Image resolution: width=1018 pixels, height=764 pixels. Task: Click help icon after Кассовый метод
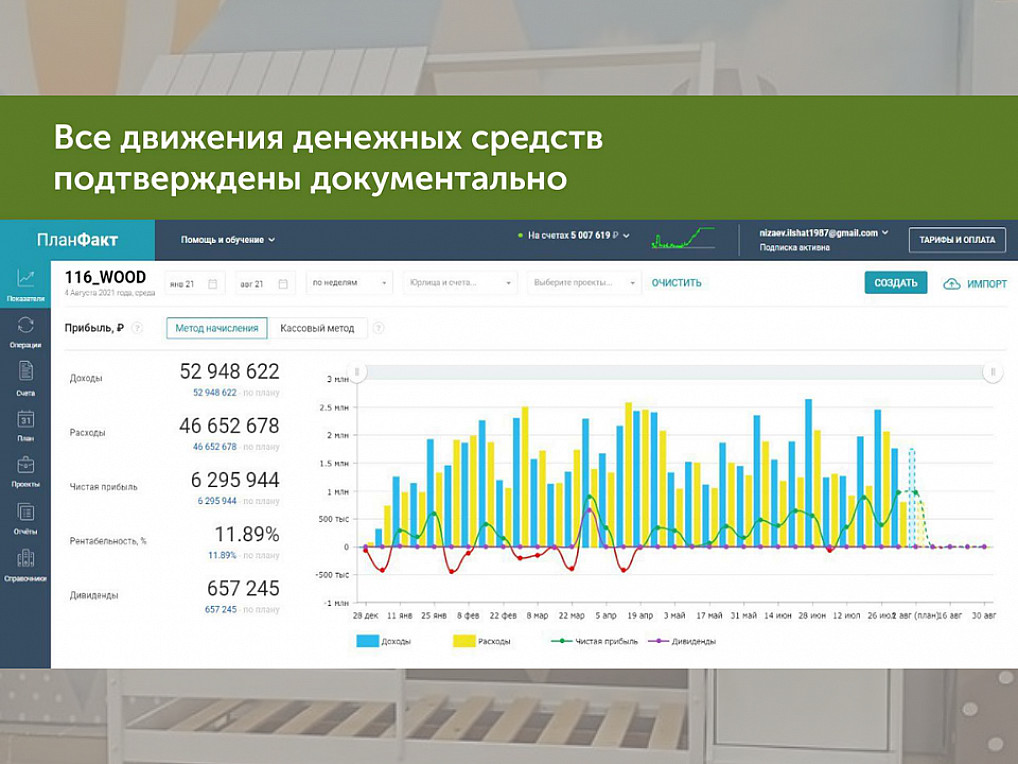(379, 328)
